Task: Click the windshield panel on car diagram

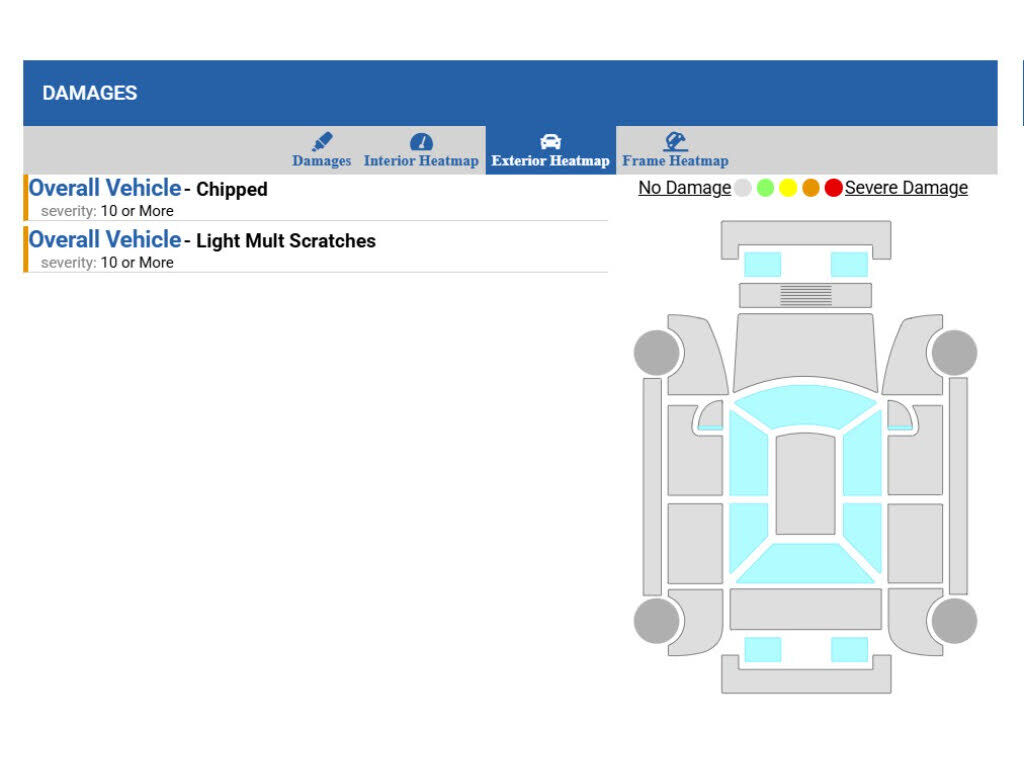Action: (805, 405)
